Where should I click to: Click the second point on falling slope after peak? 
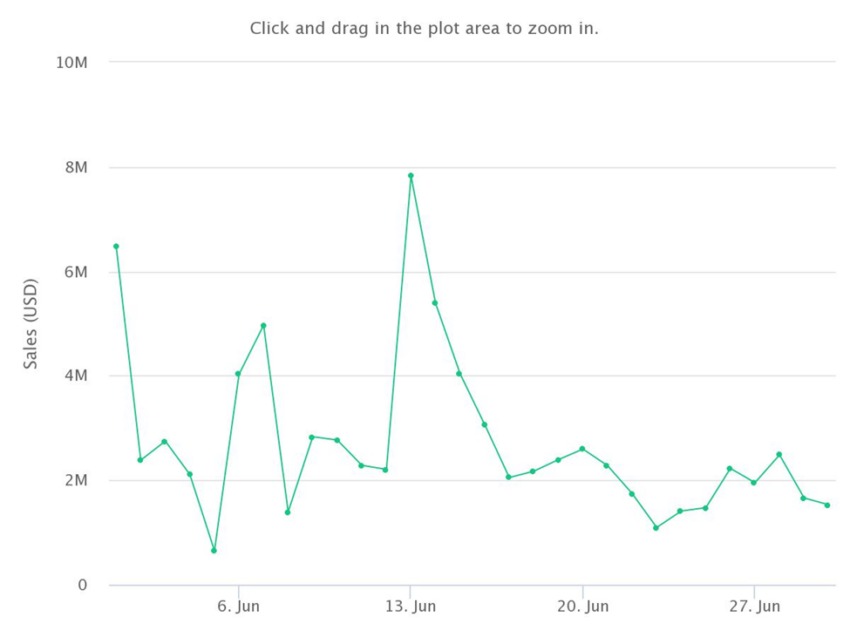[x=459, y=374]
